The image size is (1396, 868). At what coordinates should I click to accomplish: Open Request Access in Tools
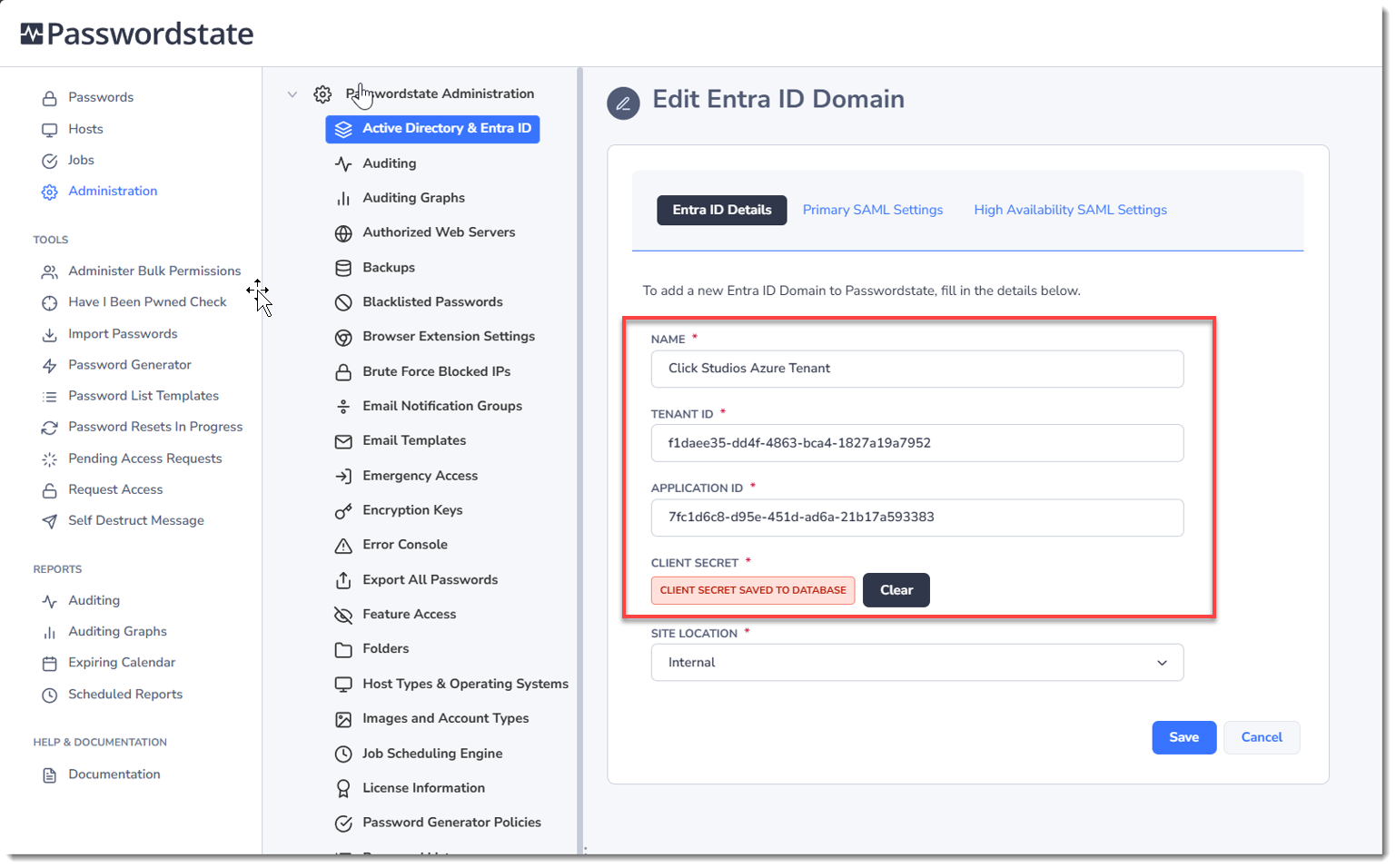pos(115,489)
